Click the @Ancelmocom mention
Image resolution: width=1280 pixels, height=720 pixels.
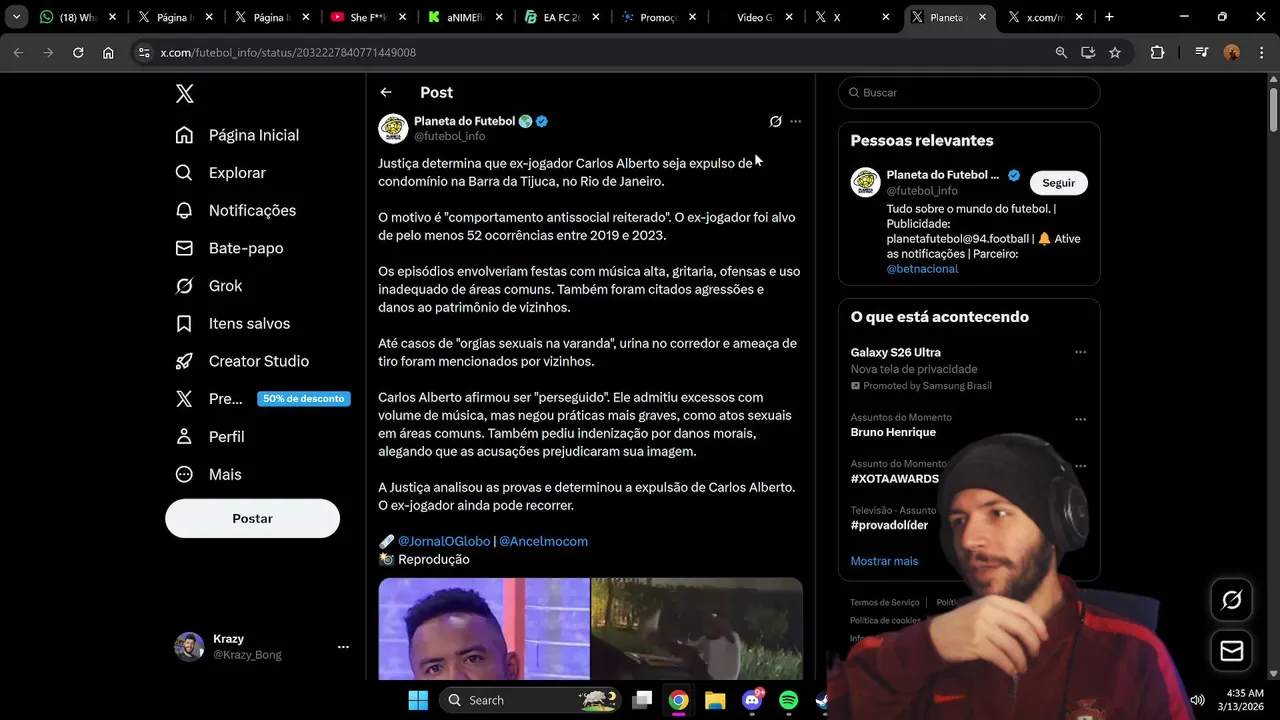point(543,541)
